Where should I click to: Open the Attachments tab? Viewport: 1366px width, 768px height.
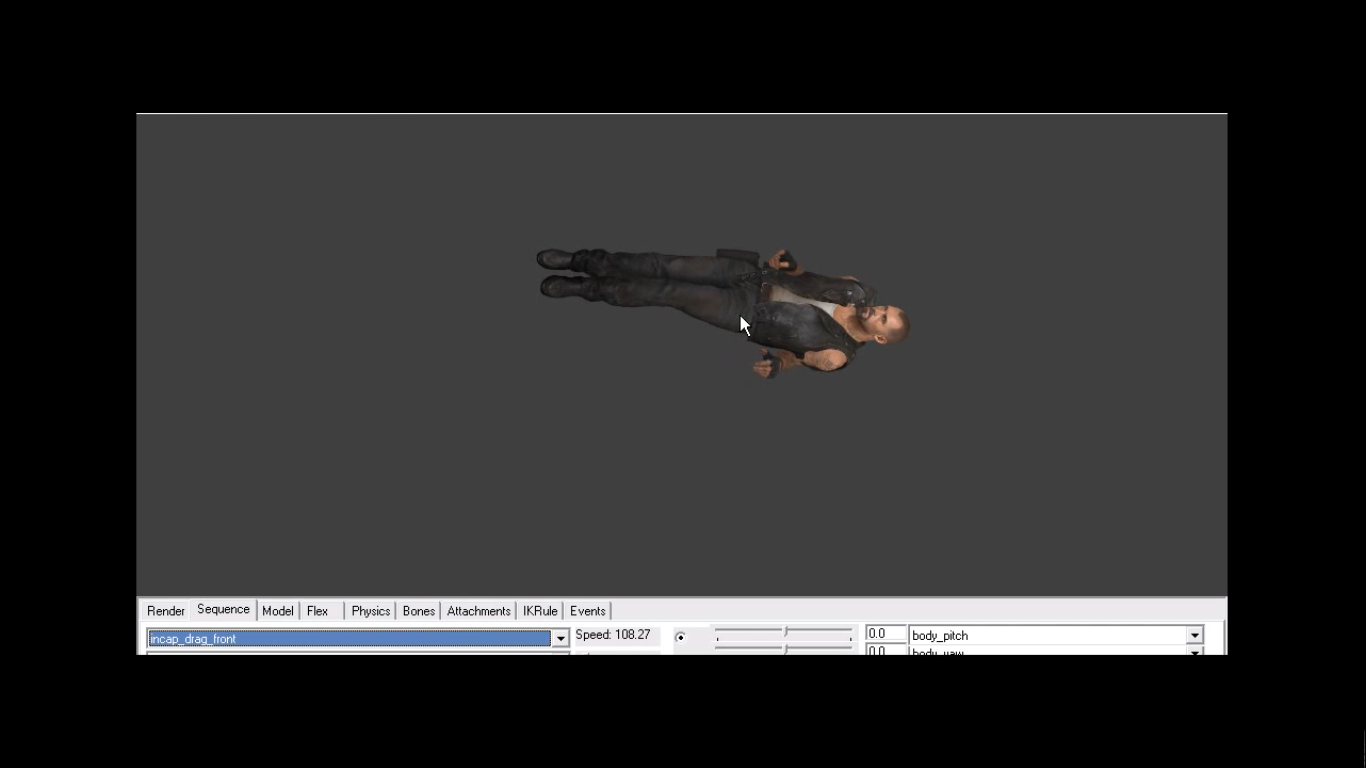pyautogui.click(x=478, y=611)
